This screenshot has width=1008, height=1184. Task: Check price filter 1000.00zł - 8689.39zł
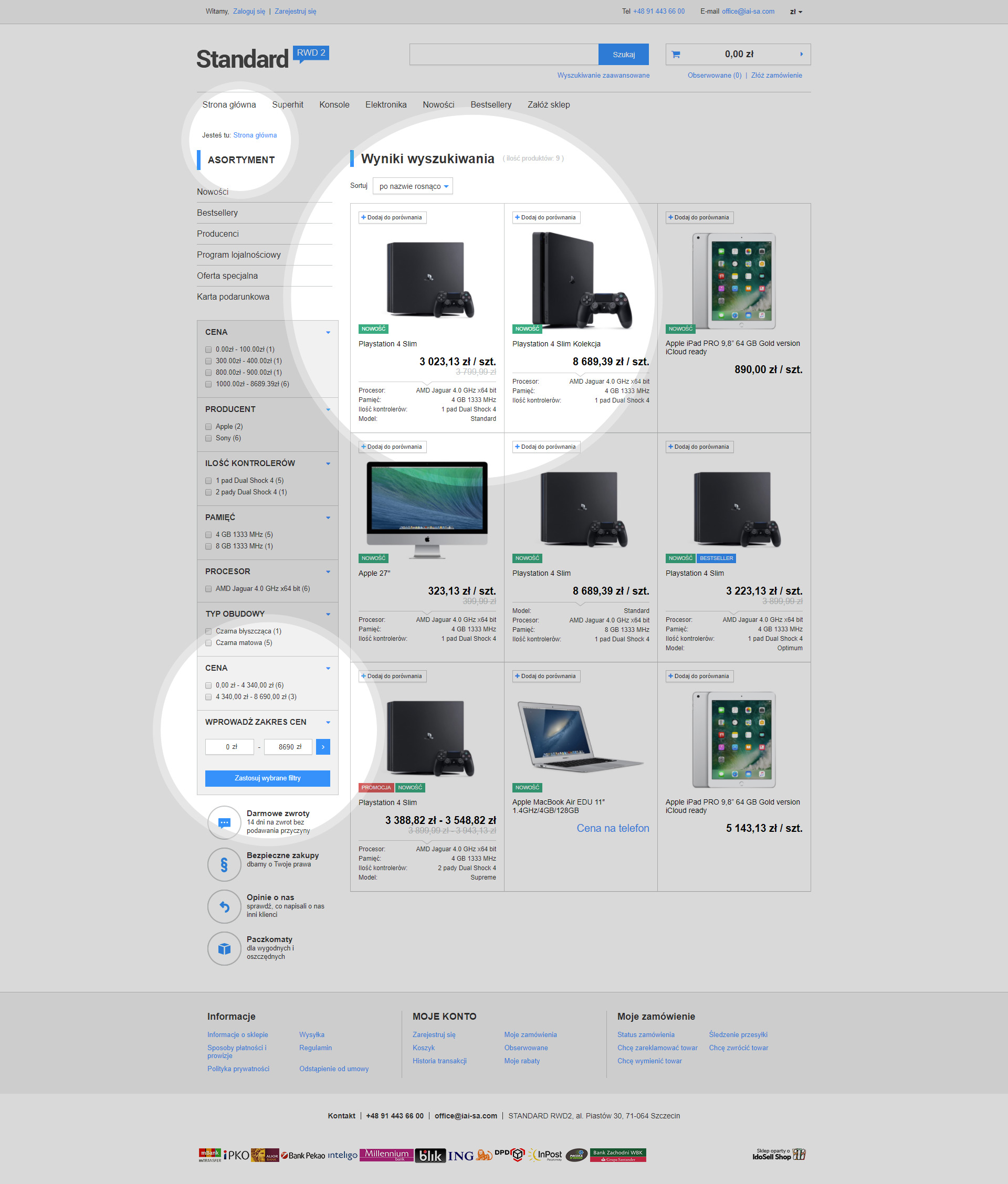[208, 384]
